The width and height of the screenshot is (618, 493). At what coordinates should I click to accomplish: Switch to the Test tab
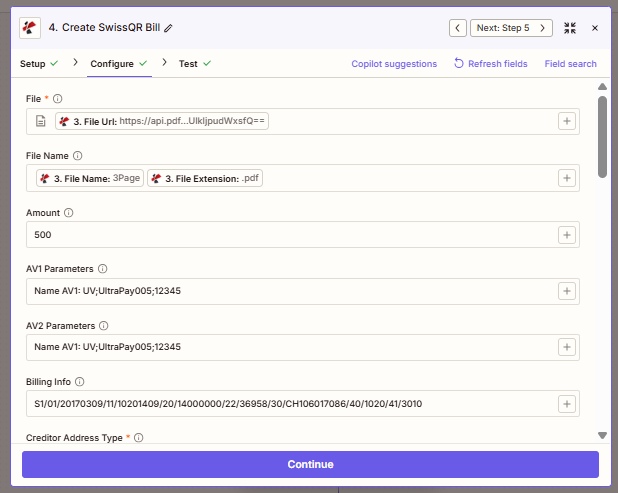(188, 64)
